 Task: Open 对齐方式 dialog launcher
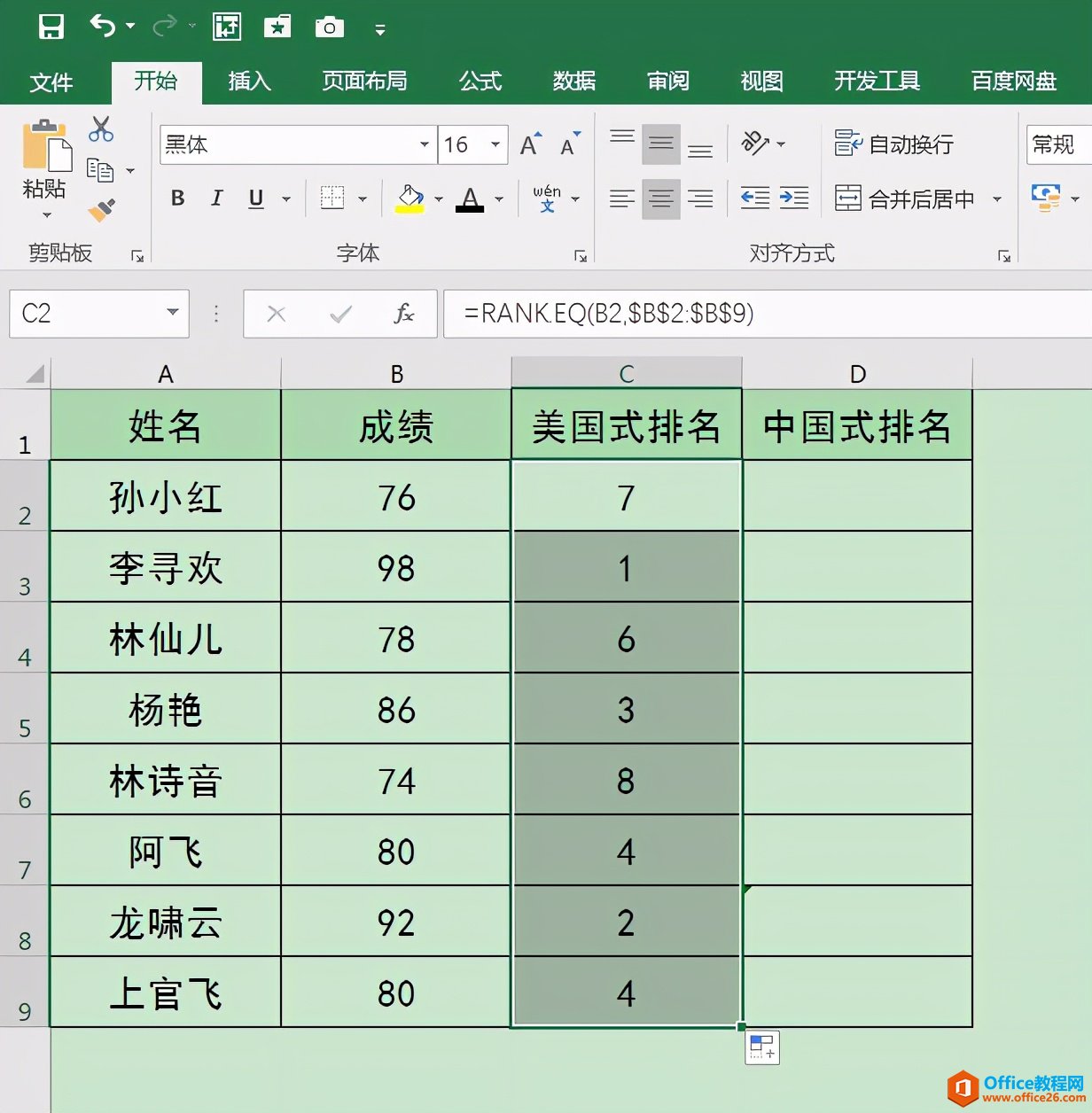coord(1004,256)
